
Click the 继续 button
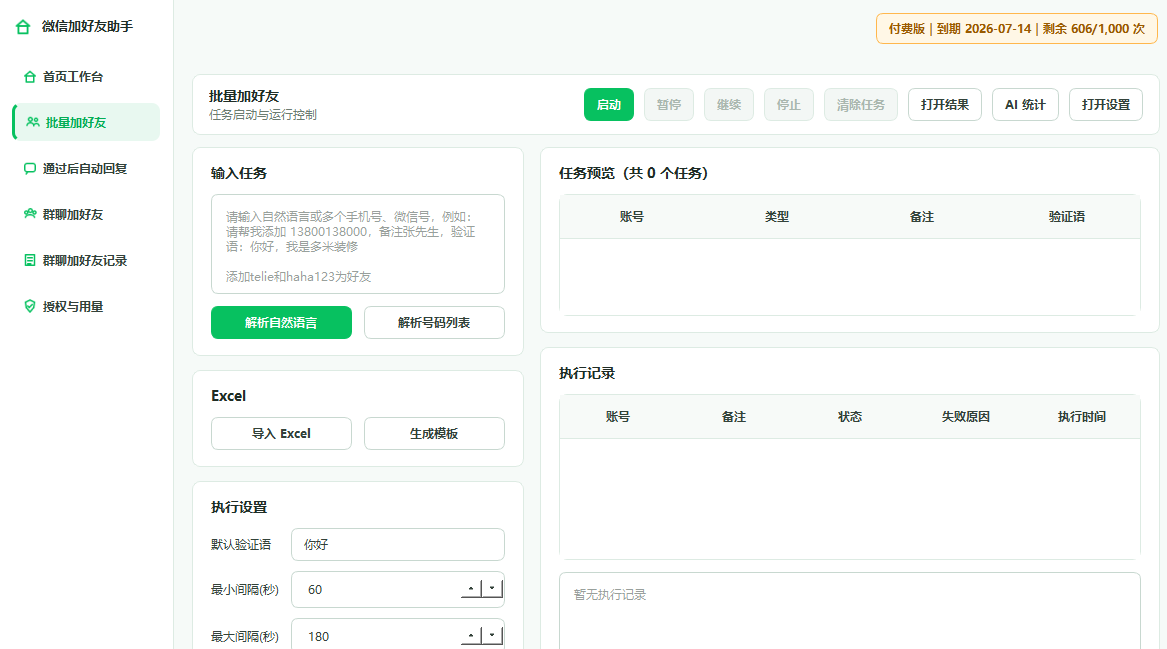point(729,105)
